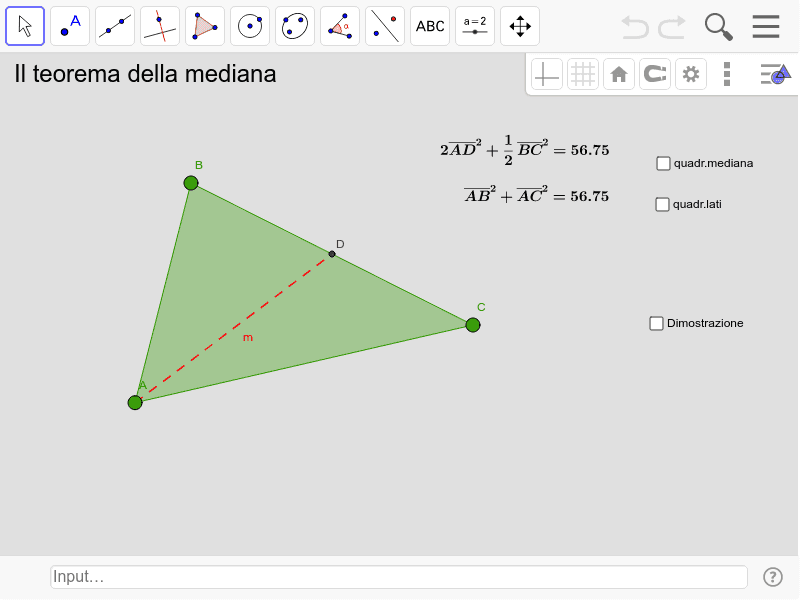
Task: Click the 2AD² + ½BC² = 56.75 formula
Action: click(524, 150)
